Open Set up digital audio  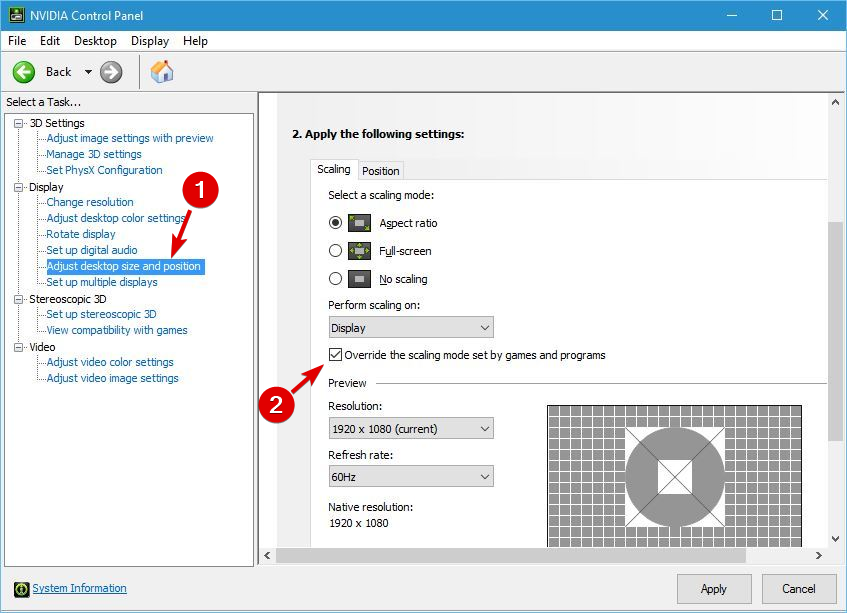(92, 250)
